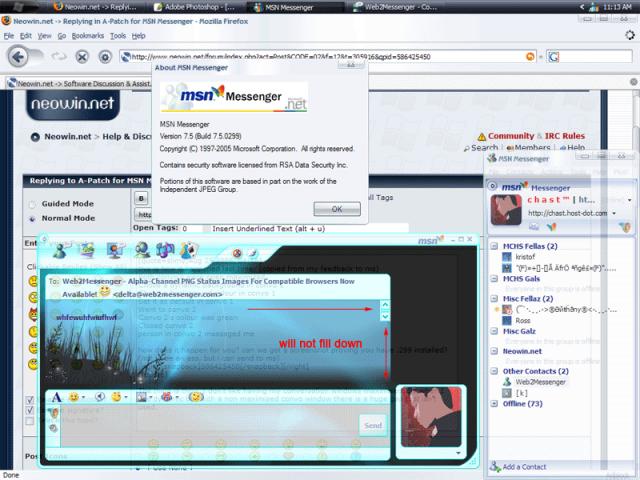Click OK in About MSN Messenger dialog
Screen dimensions: 640x480
click(x=337, y=209)
